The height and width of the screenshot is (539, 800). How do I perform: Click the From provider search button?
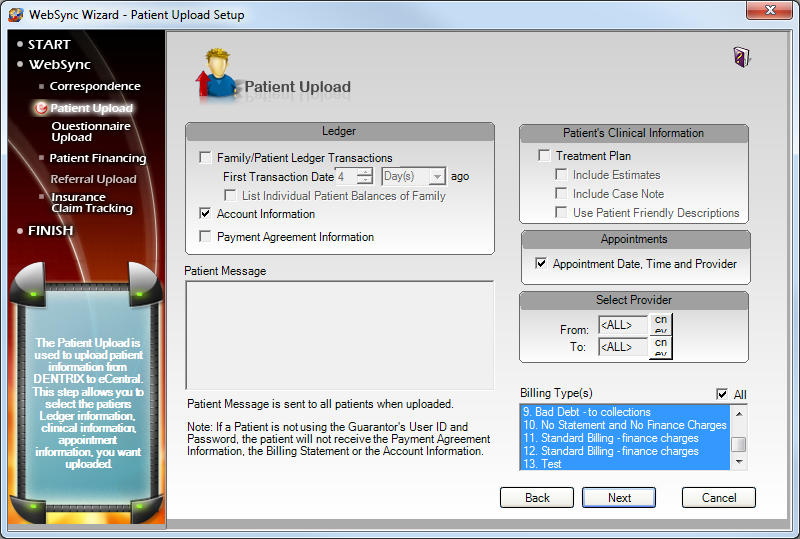tap(661, 325)
